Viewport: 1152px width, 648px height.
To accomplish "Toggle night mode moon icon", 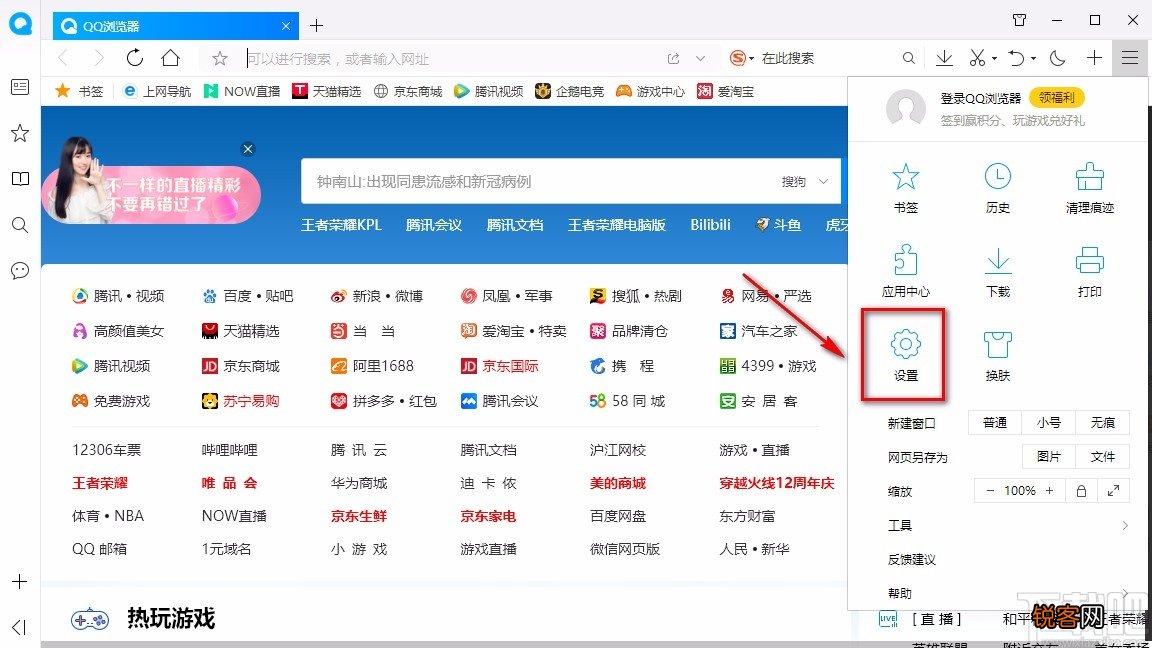I will click(x=1057, y=58).
